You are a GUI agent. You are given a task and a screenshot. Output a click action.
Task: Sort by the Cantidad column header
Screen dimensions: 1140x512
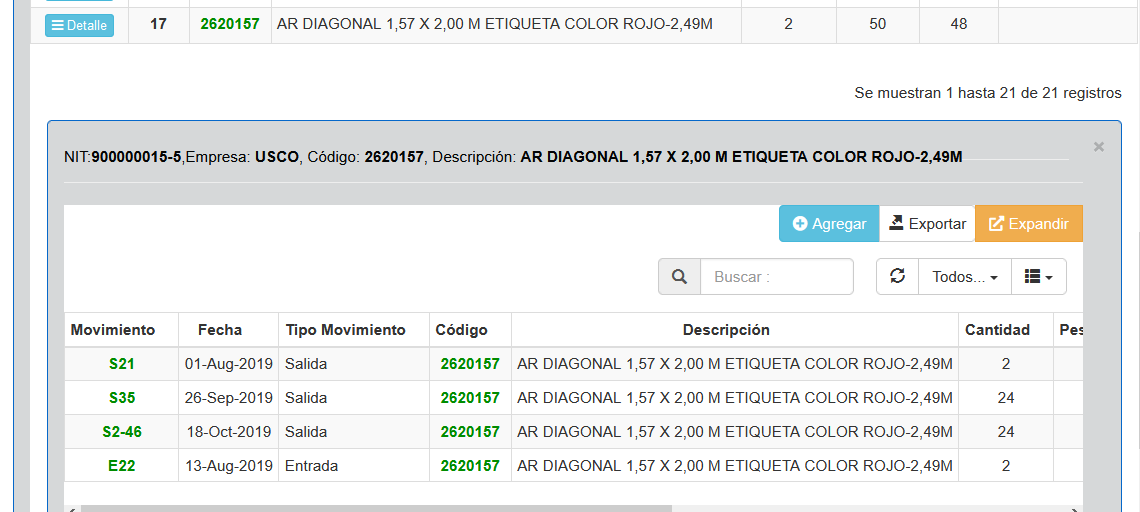click(996, 330)
